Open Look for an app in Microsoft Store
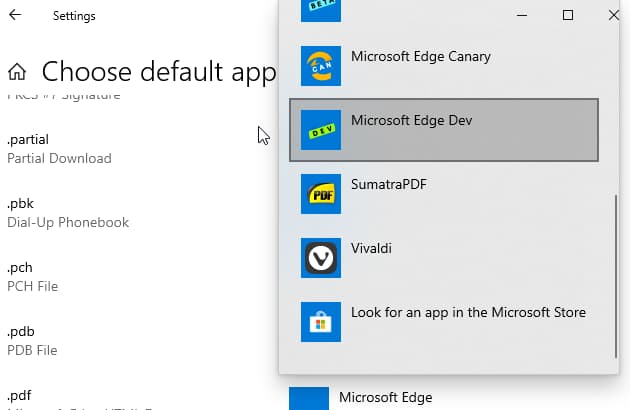This screenshot has height=410, width=630. point(468,313)
